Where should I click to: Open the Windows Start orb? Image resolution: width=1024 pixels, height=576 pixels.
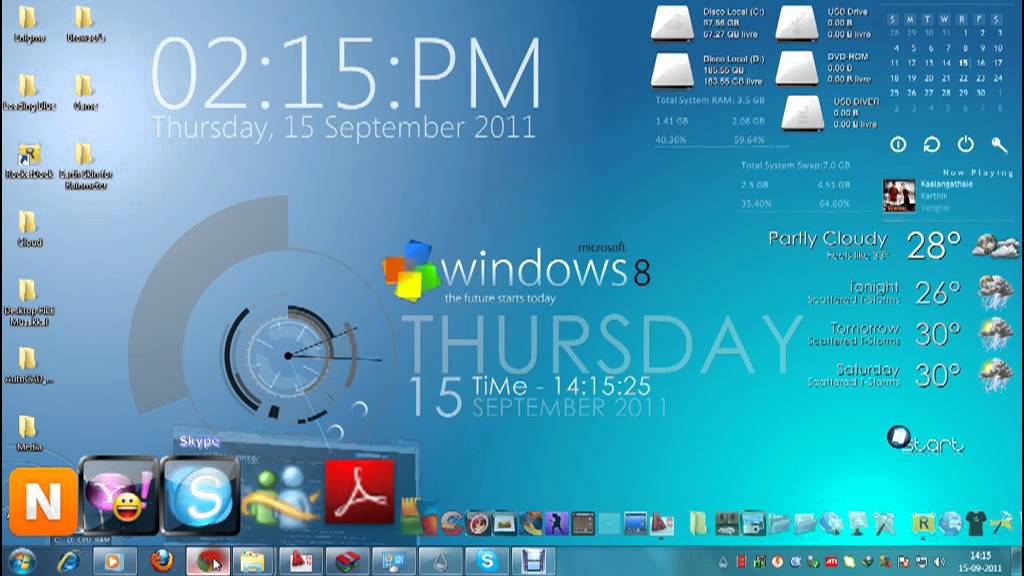22,562
